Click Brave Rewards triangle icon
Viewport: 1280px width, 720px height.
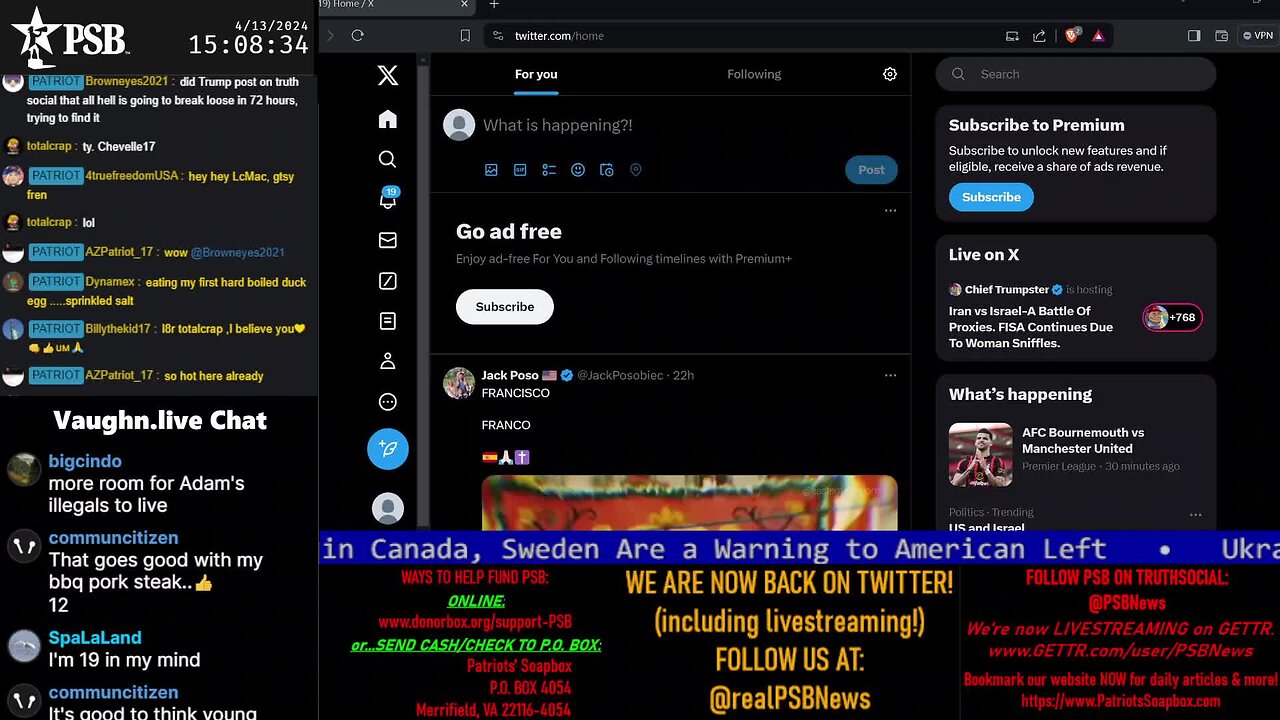click(1098, 35)
